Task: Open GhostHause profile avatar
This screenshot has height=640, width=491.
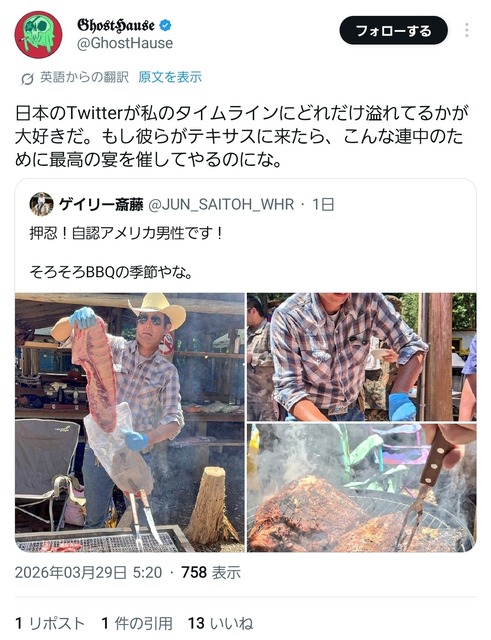Action: pos(38,35)
